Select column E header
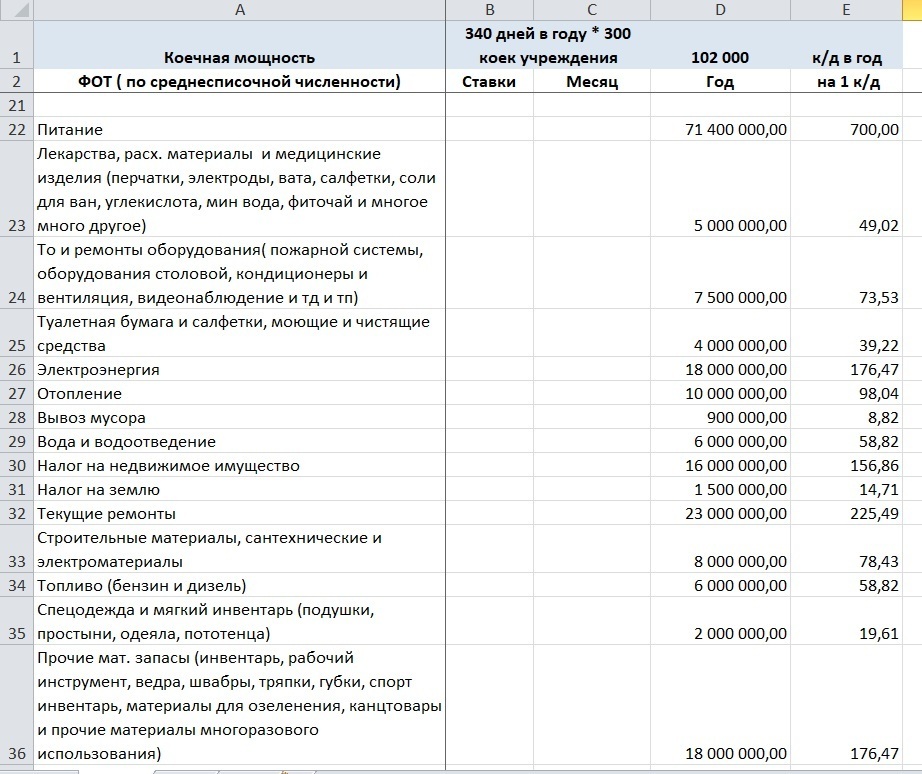922x774 pixels. [x=848, y=10]
